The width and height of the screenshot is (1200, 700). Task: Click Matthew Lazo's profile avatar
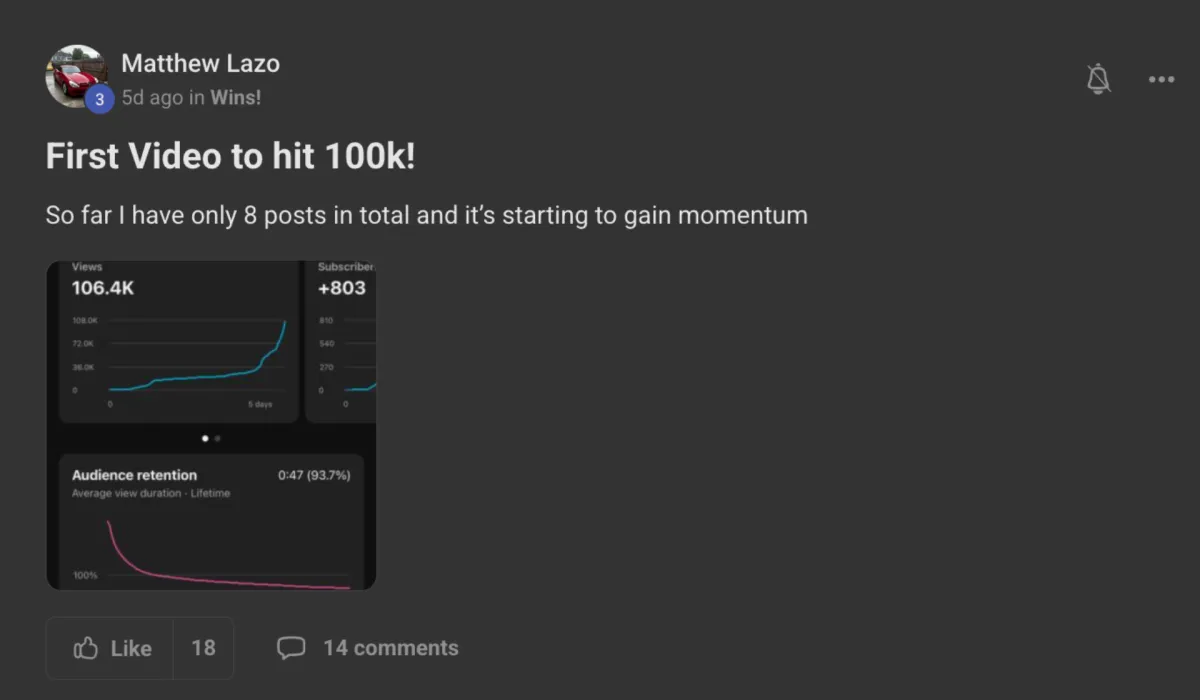pos(75,75)
